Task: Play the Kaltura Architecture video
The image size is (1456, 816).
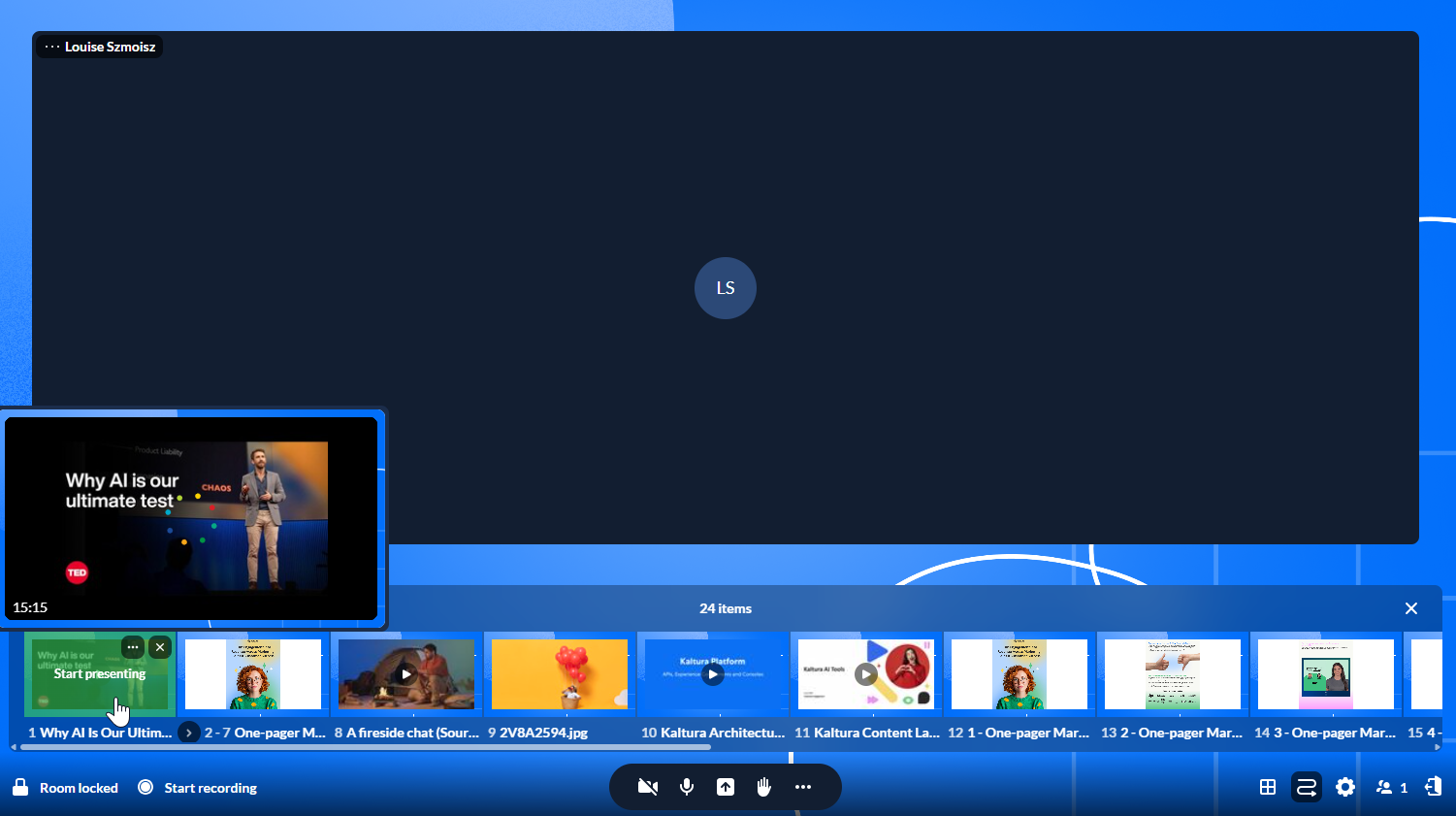Action: [x=713, y=674]
